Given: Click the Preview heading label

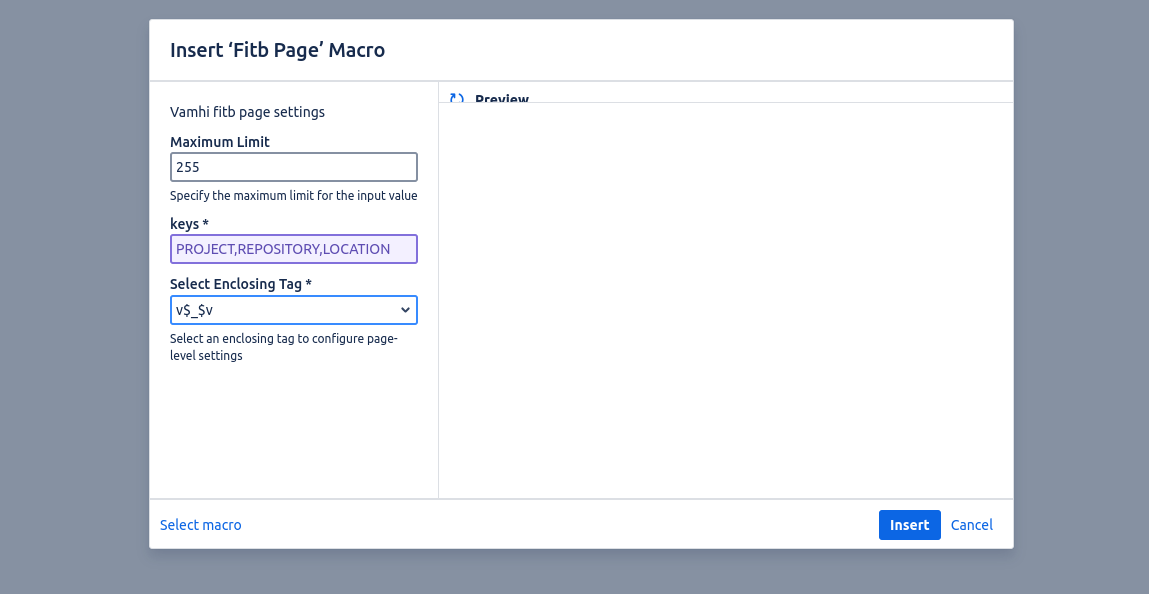Looking at the screenshot, I should click(x=501, y=99).
